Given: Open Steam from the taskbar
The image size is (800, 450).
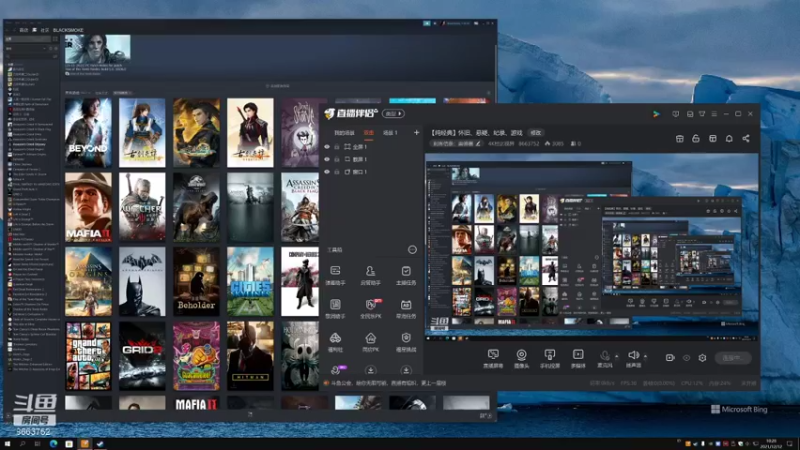Looking at the screenshot, I should click(100, 444).
